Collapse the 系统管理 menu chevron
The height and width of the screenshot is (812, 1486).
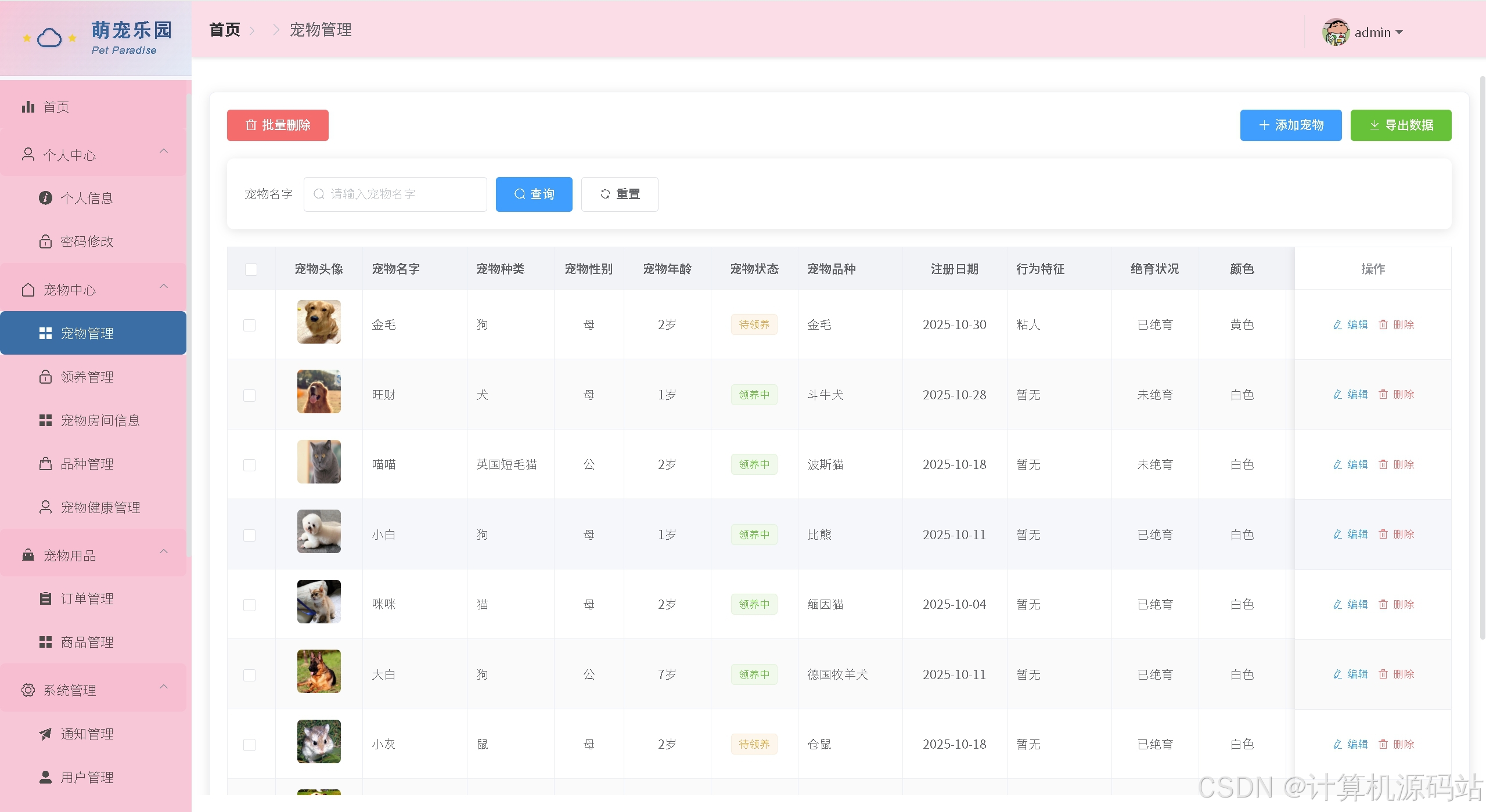pos(164,687)
